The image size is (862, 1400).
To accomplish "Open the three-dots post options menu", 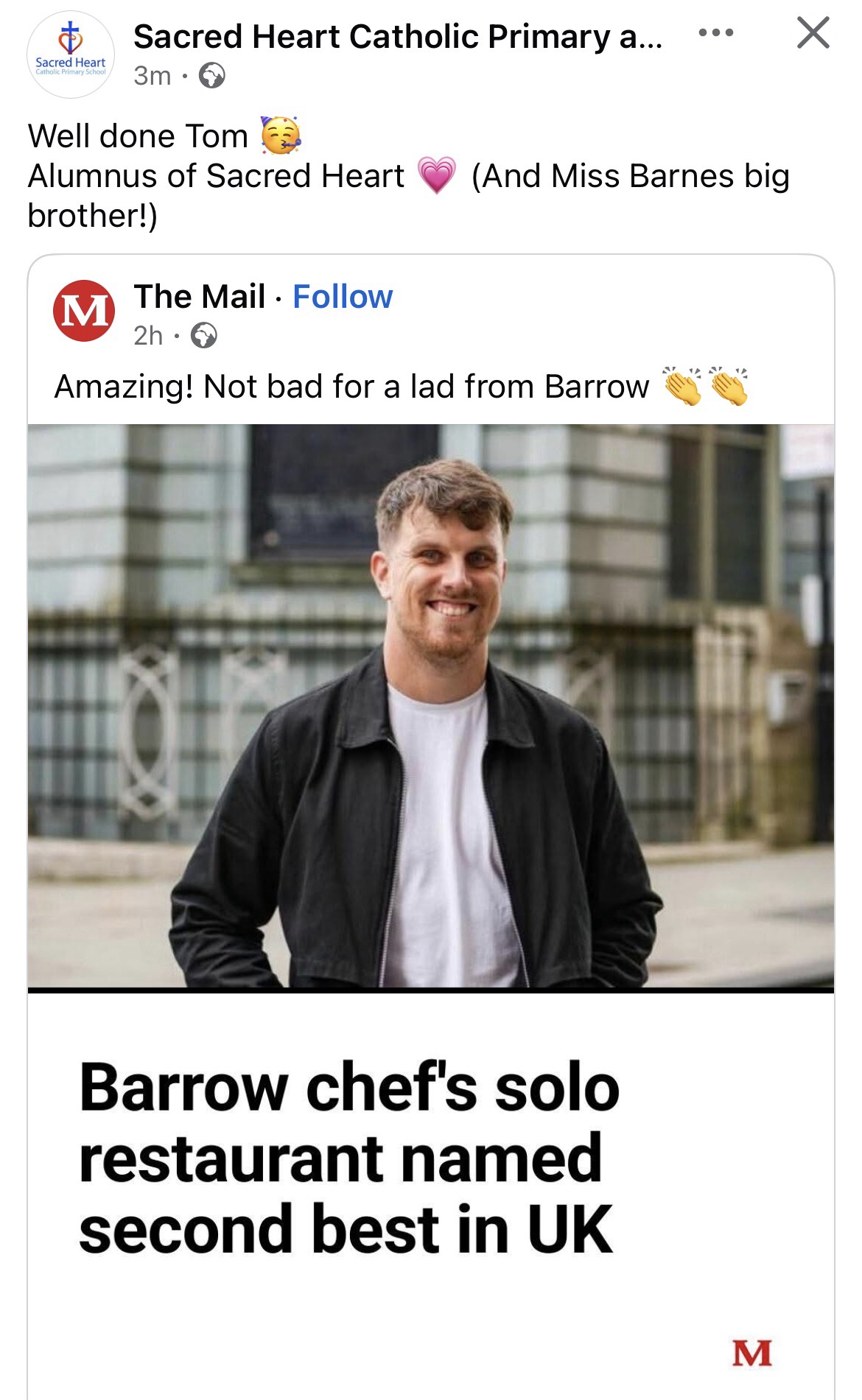I will tap(717, 33).
